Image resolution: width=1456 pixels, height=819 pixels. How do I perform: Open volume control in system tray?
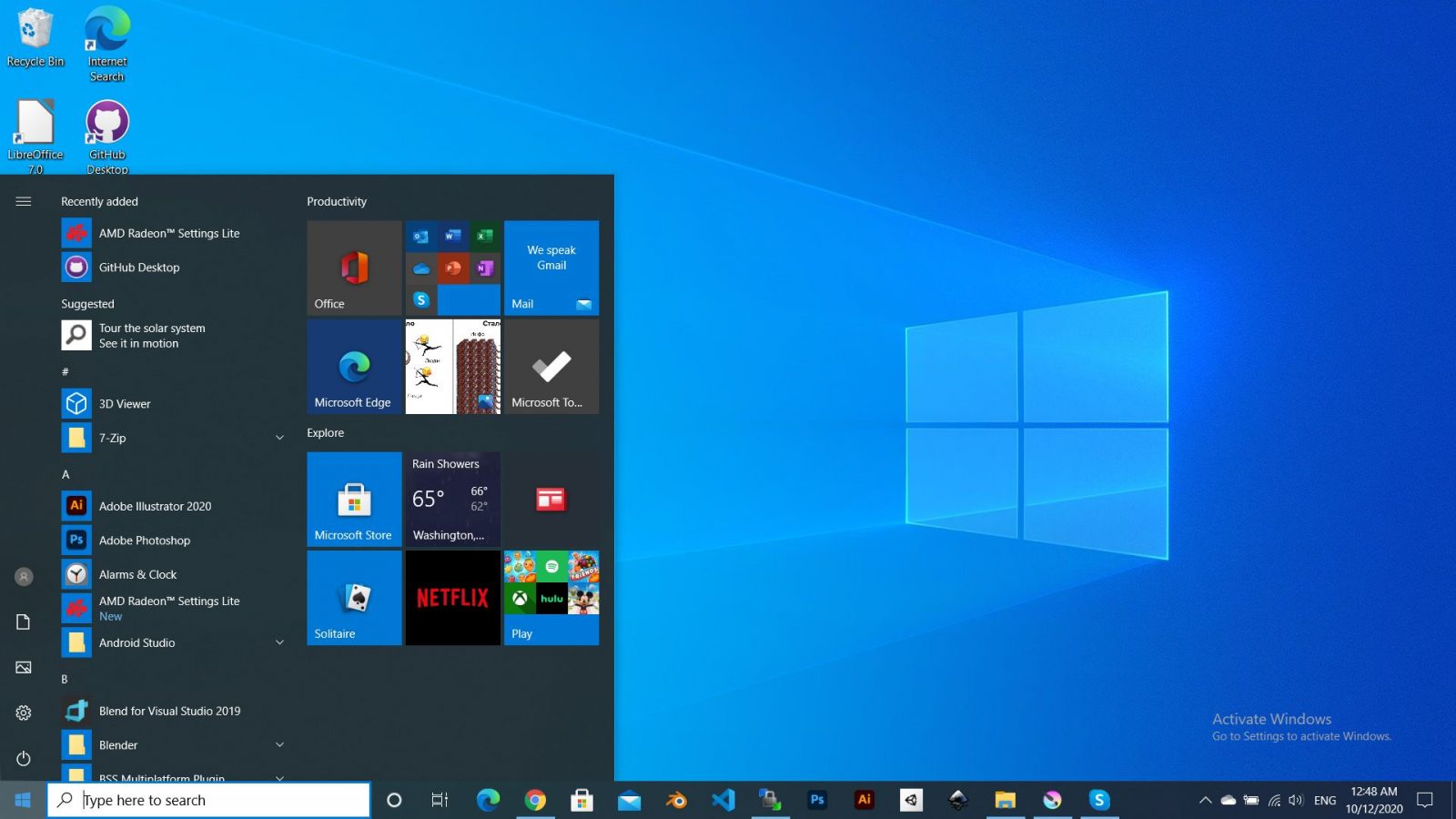(x=1296, y=800)
